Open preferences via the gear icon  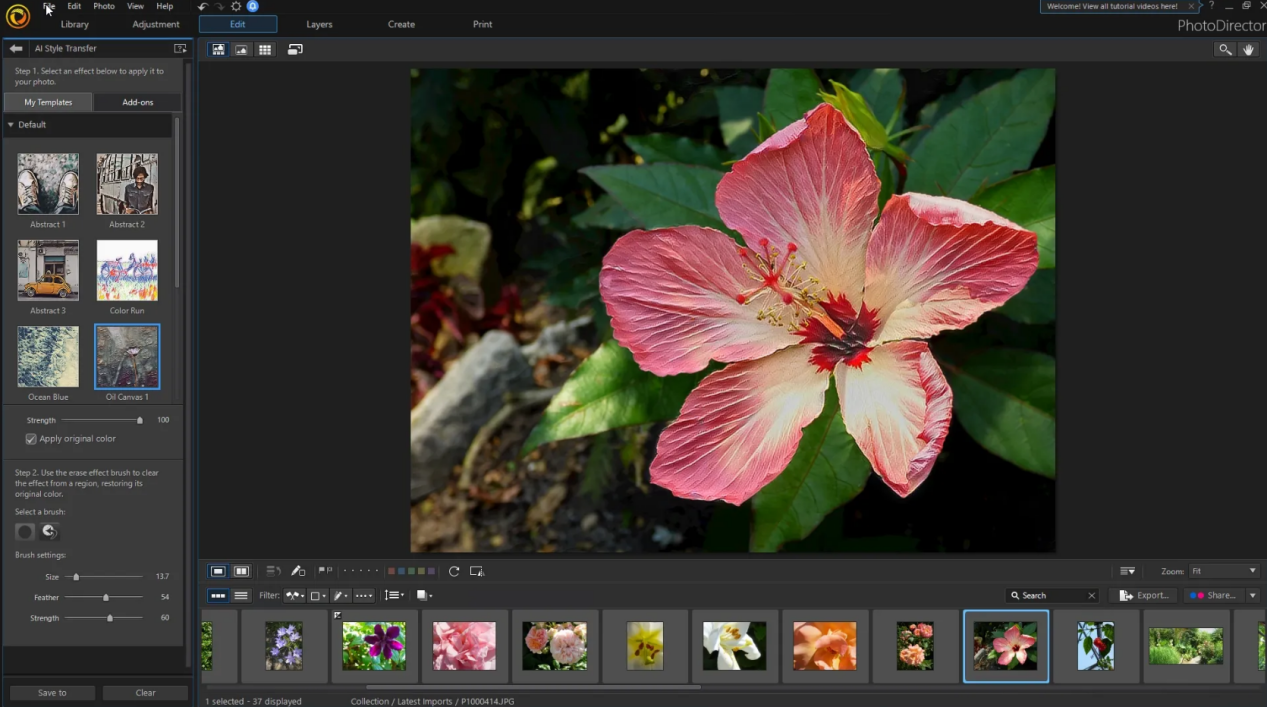(236, 6)
